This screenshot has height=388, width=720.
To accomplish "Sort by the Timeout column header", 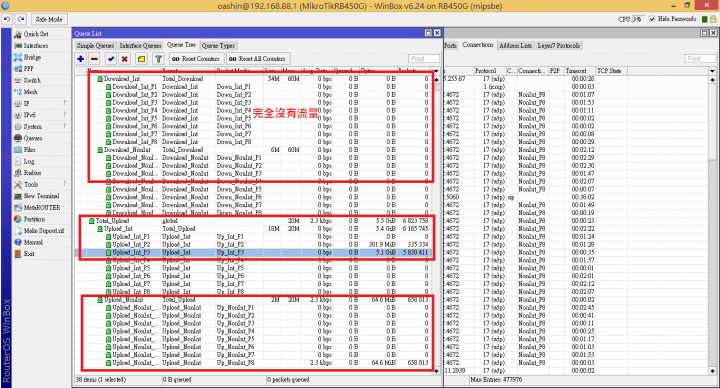I will (x=579, y=71).
